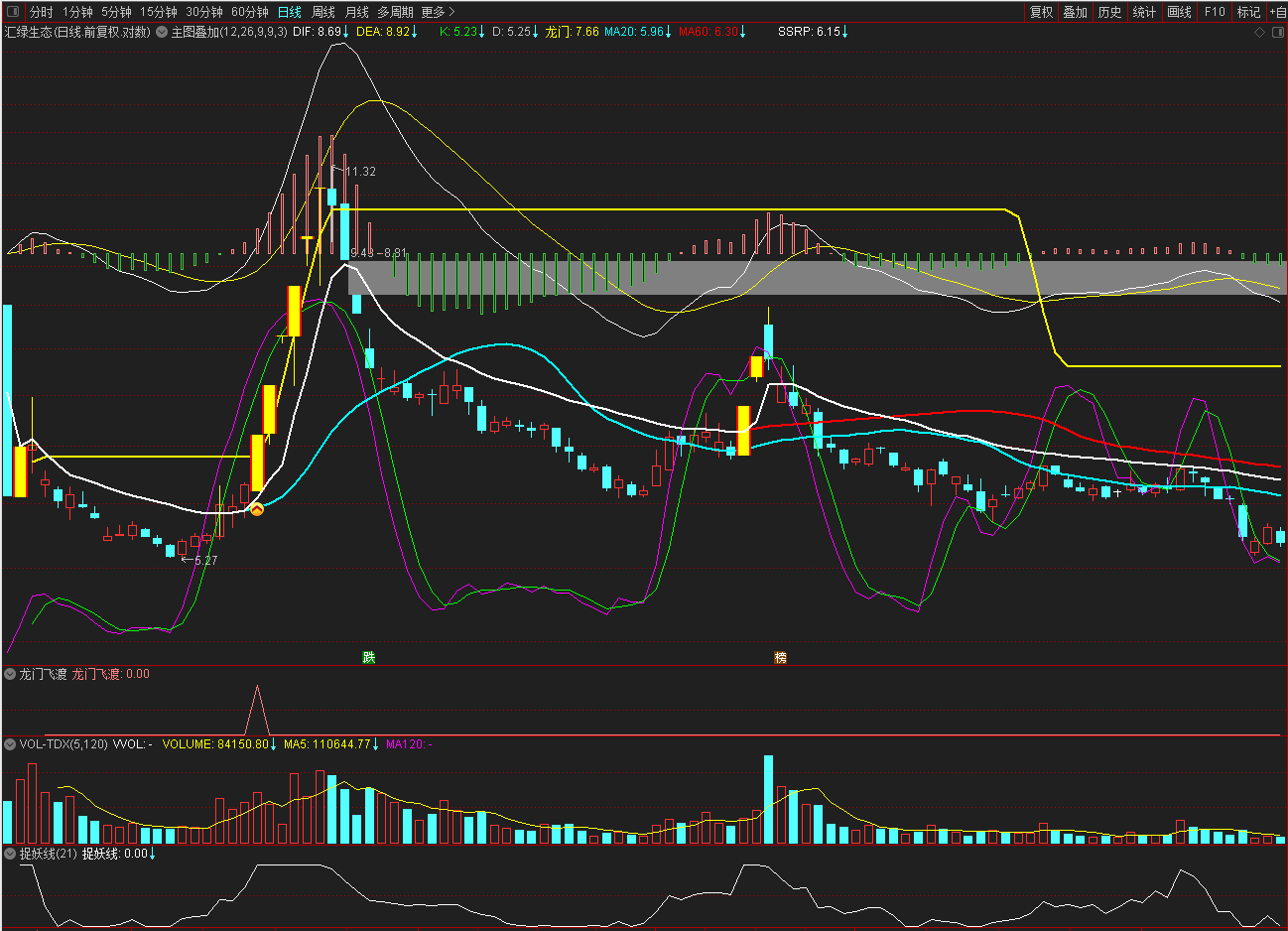Expand the 更多 periods menu
This screenshot has height=931, width=1288.
click(x=438, y=12)
